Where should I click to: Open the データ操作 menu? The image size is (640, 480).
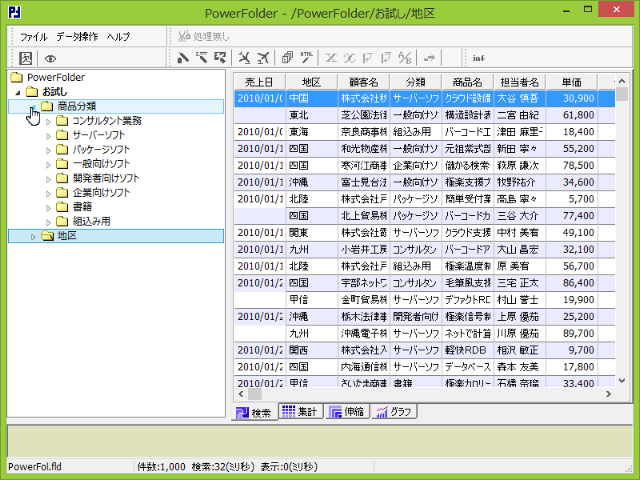point(77,37)
